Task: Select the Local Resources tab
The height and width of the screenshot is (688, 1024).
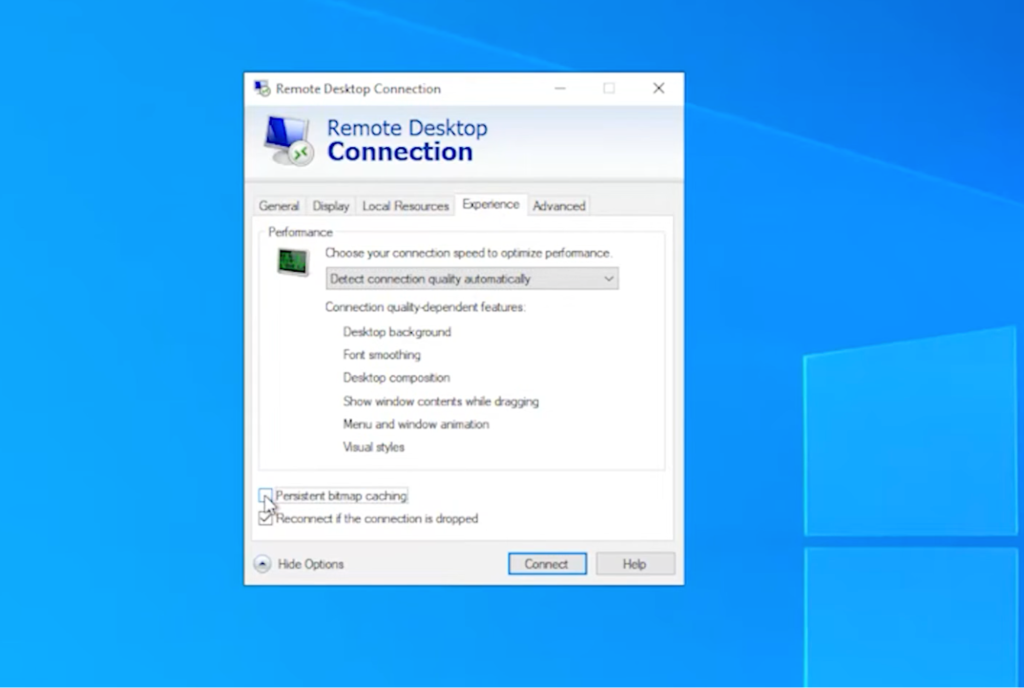Action: click(x=405, y=206)
